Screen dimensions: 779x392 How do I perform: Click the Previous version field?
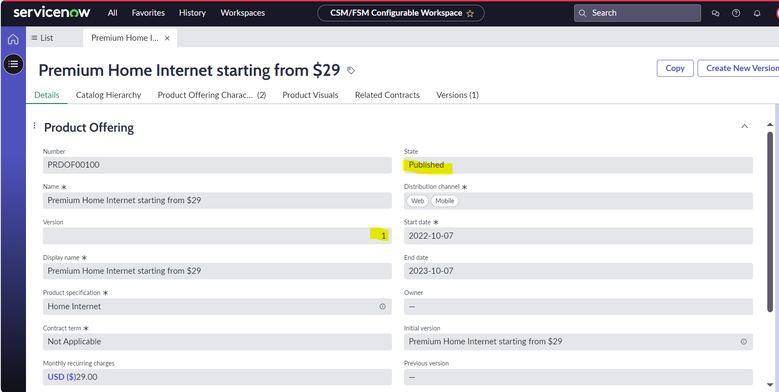tap(578, 377)
